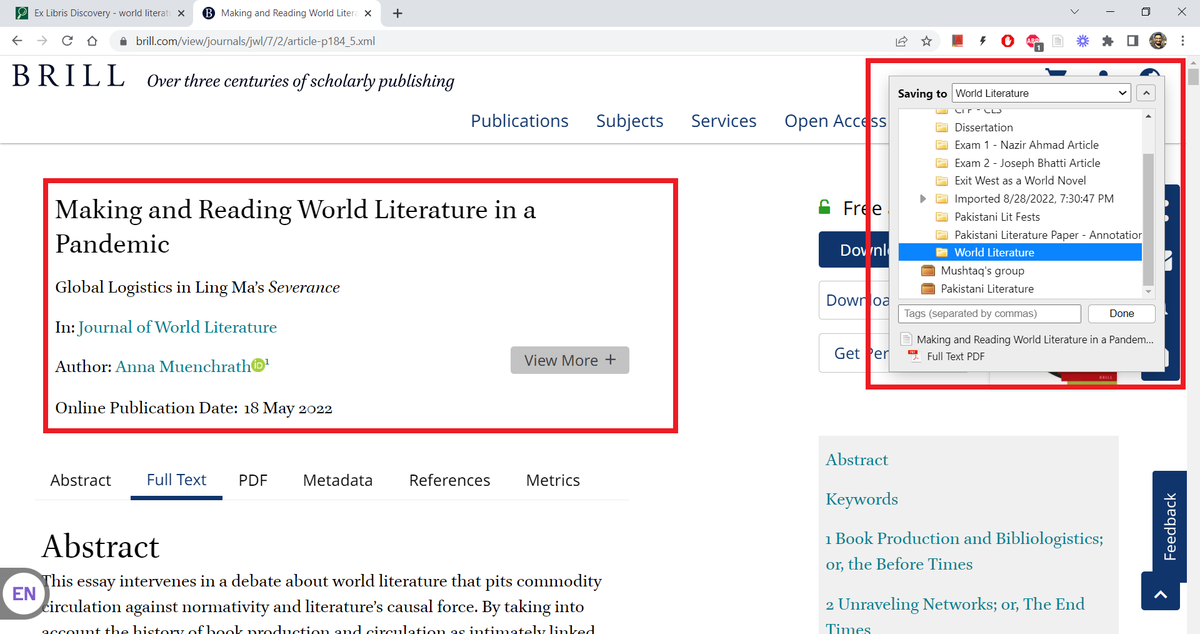Image resolution: width=1200 pixels, height=634 pixels.
Task: Open the Saving to collection dropdown
Action: pyautogui.click(x=1041, y=93)
